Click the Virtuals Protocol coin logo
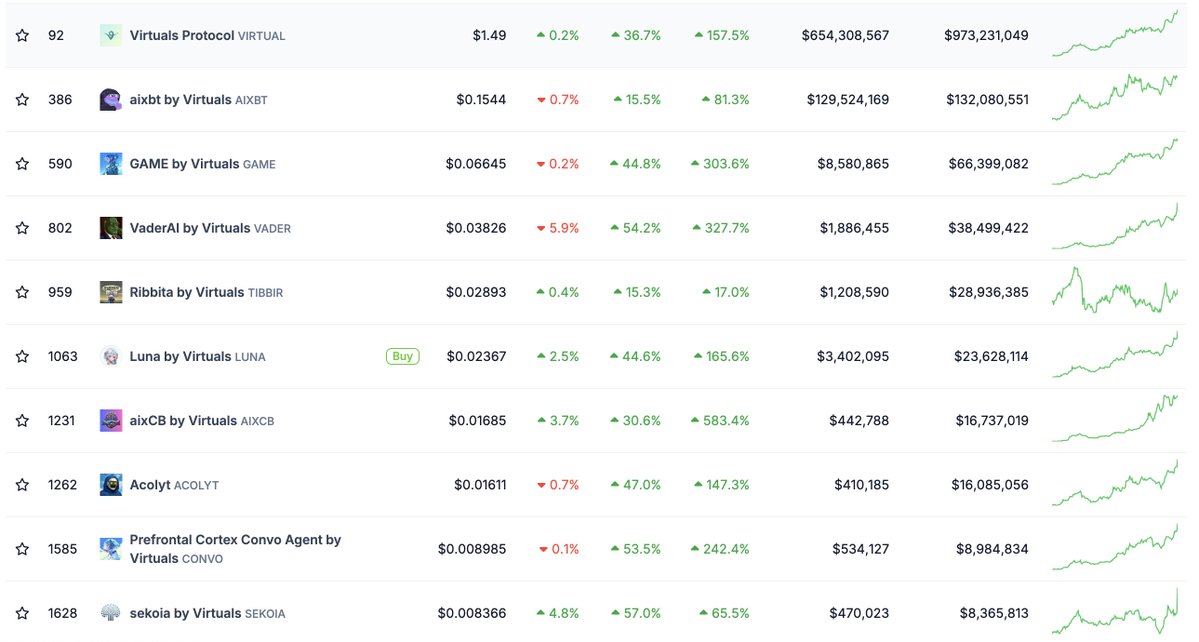 click(111, 35)
